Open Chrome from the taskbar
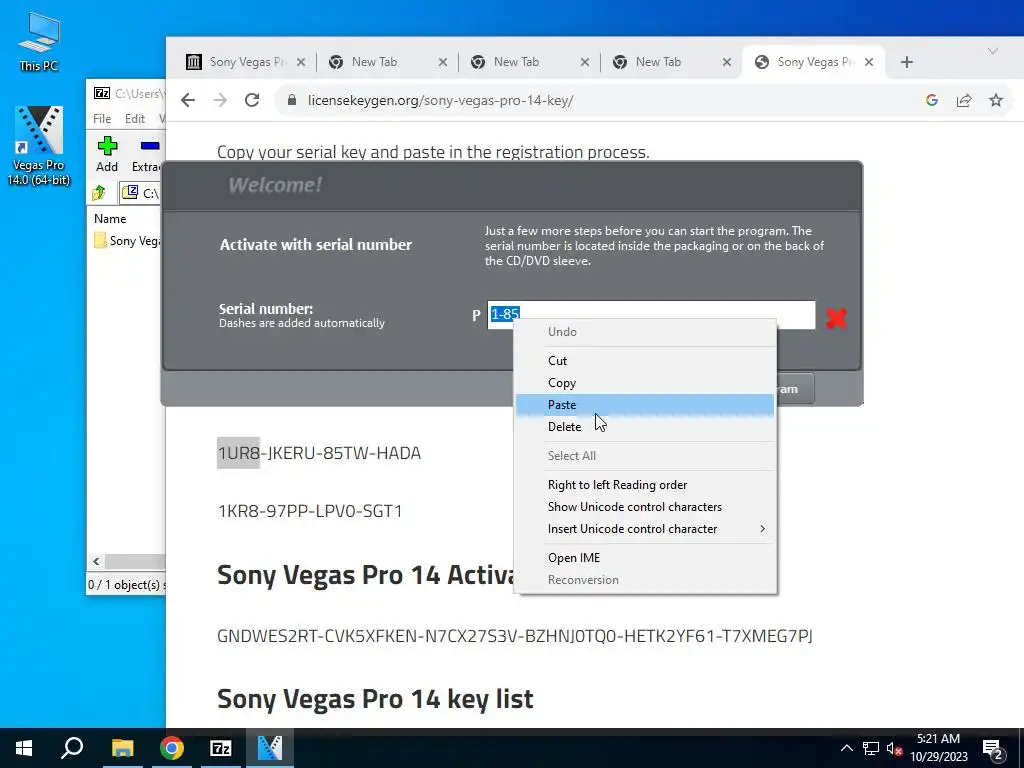 click(x=172, y=748)
